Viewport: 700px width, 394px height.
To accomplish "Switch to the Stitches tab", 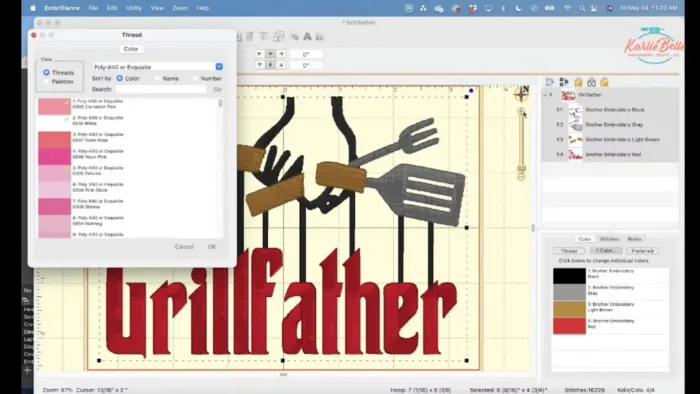I will pyautogui.click(x=609, y=239).
